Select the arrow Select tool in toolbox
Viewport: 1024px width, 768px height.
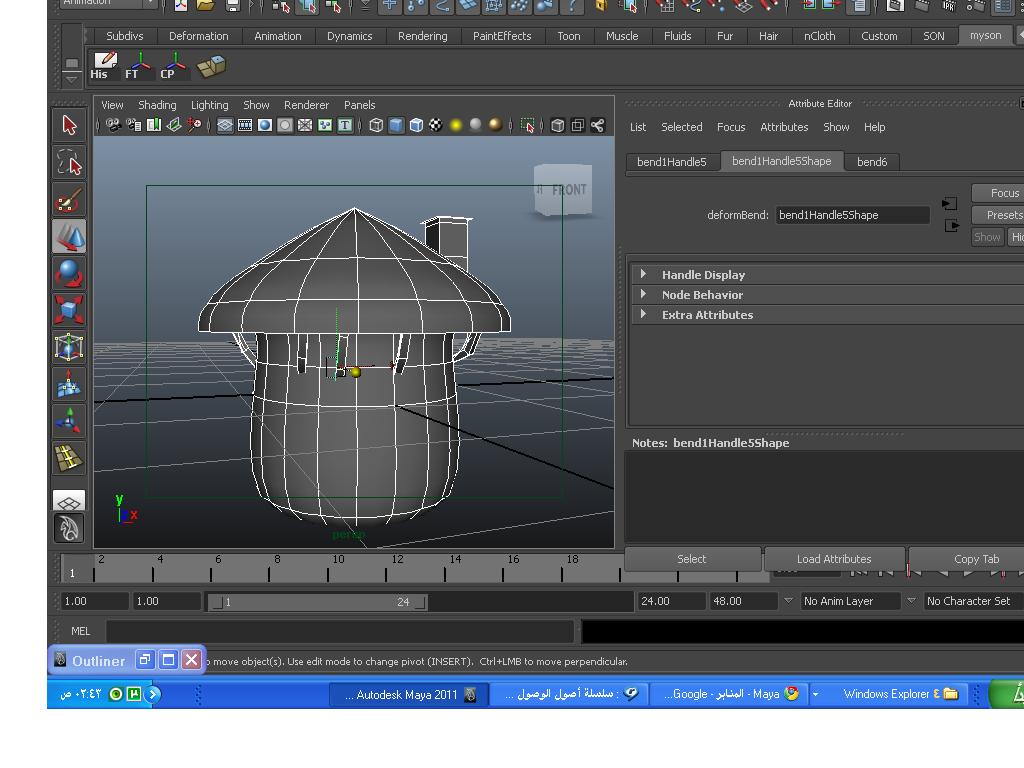(x=69, y=125)
